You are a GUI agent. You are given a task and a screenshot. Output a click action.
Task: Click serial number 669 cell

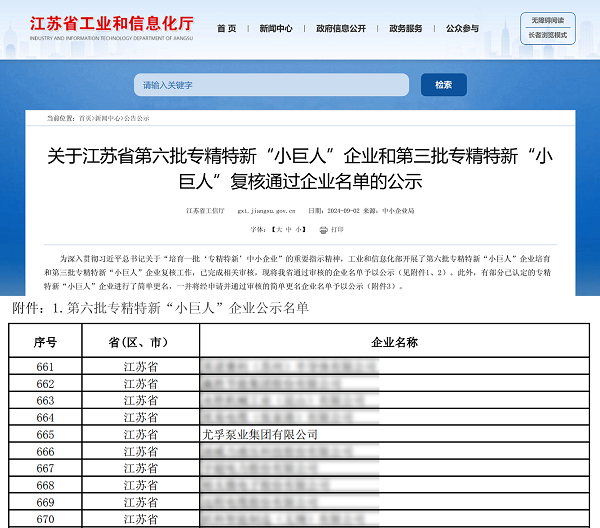pos(45,502)
